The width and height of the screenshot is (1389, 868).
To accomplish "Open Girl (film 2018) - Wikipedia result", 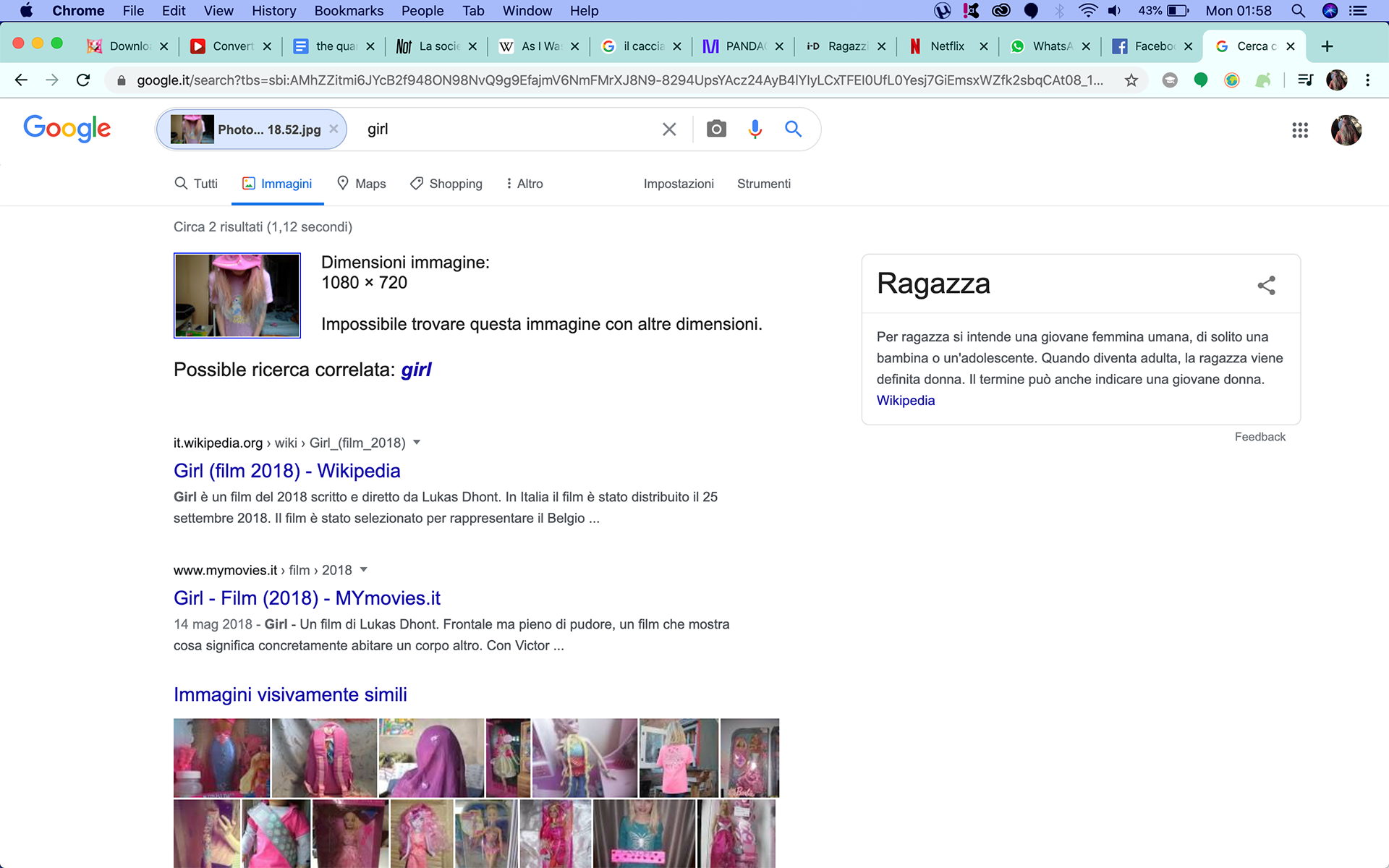I will click(287, 471).
